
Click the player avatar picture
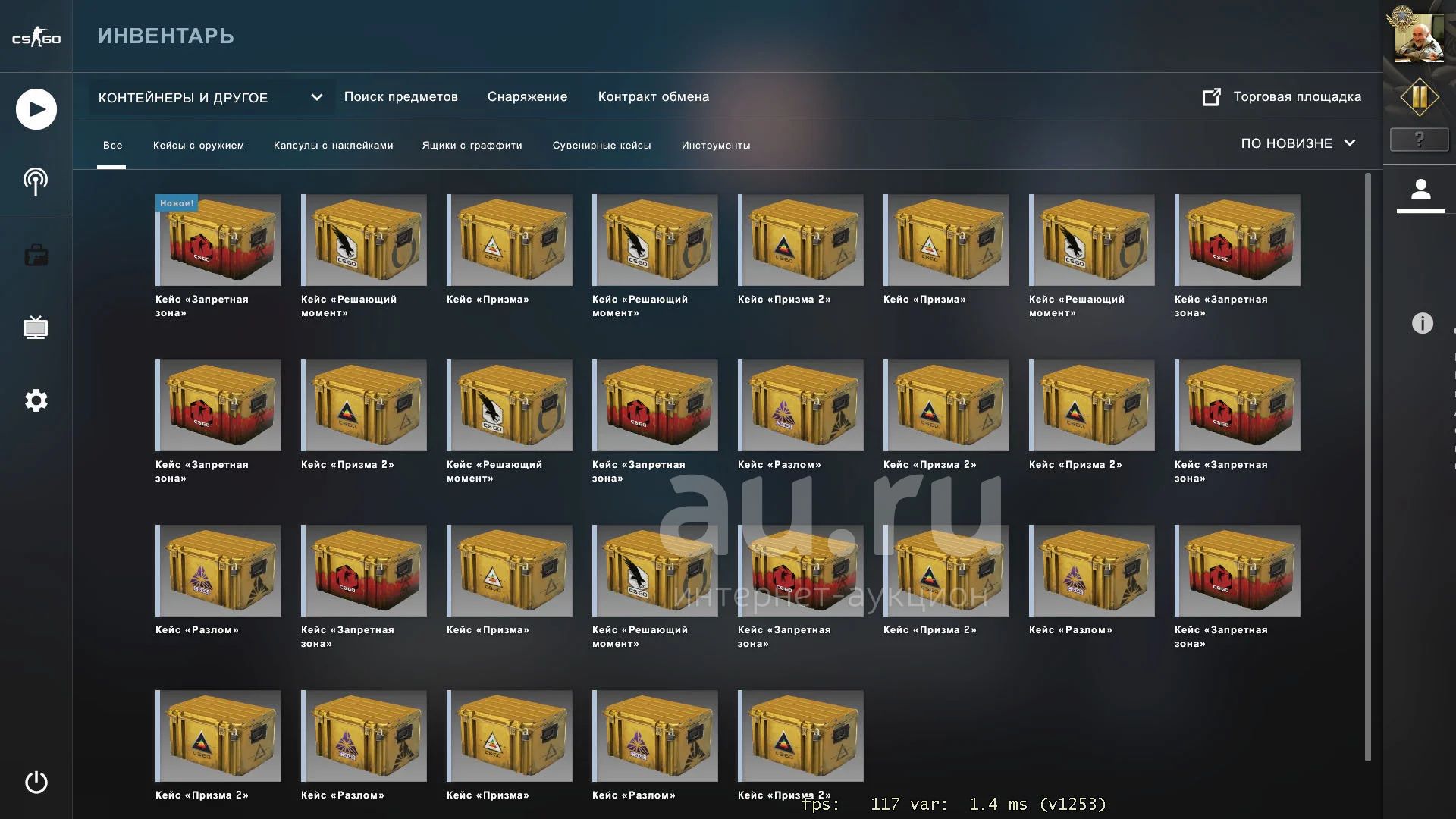(x=1419, y=36)
